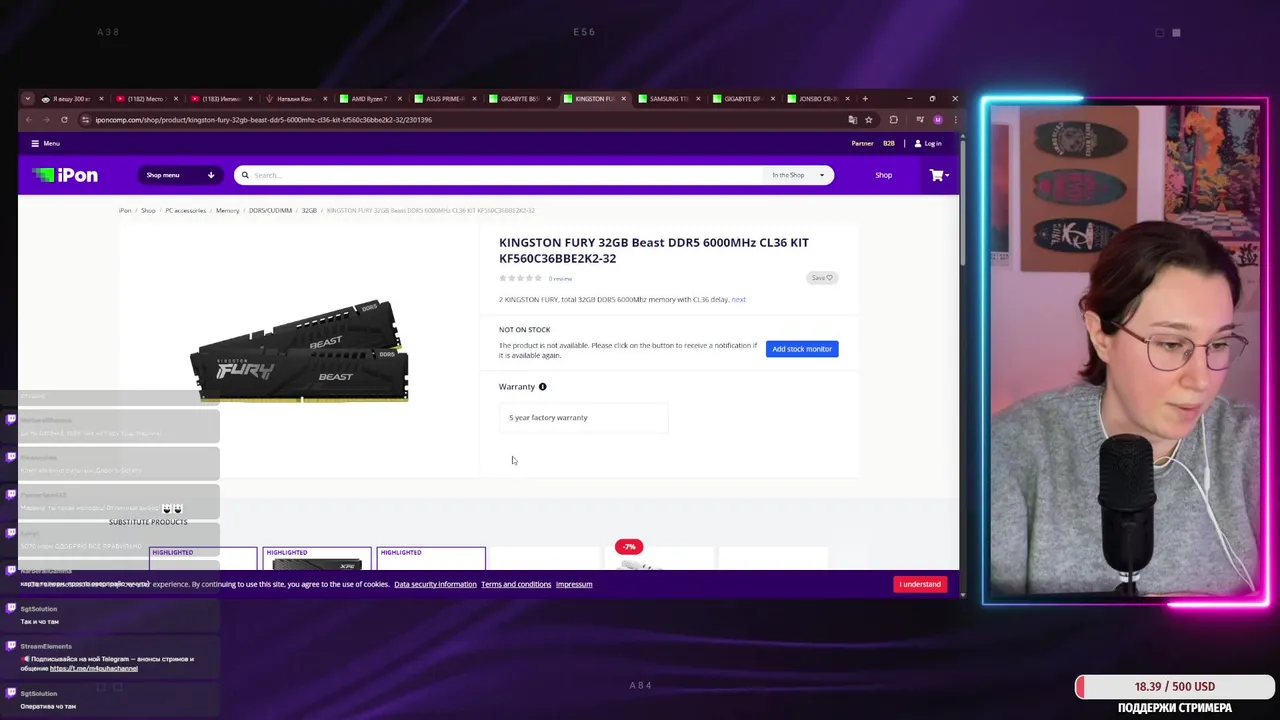
Task: Click the Kingston Fury Beast product image
Action: coord(299,349)
